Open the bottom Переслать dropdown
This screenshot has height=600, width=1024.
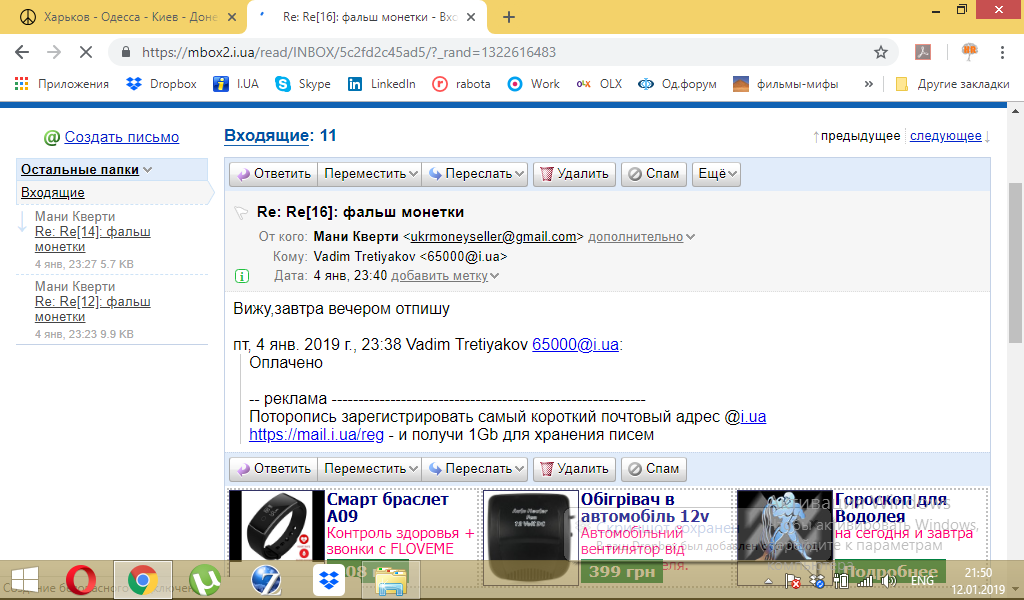pyautogui.click(x=475, y=469)
